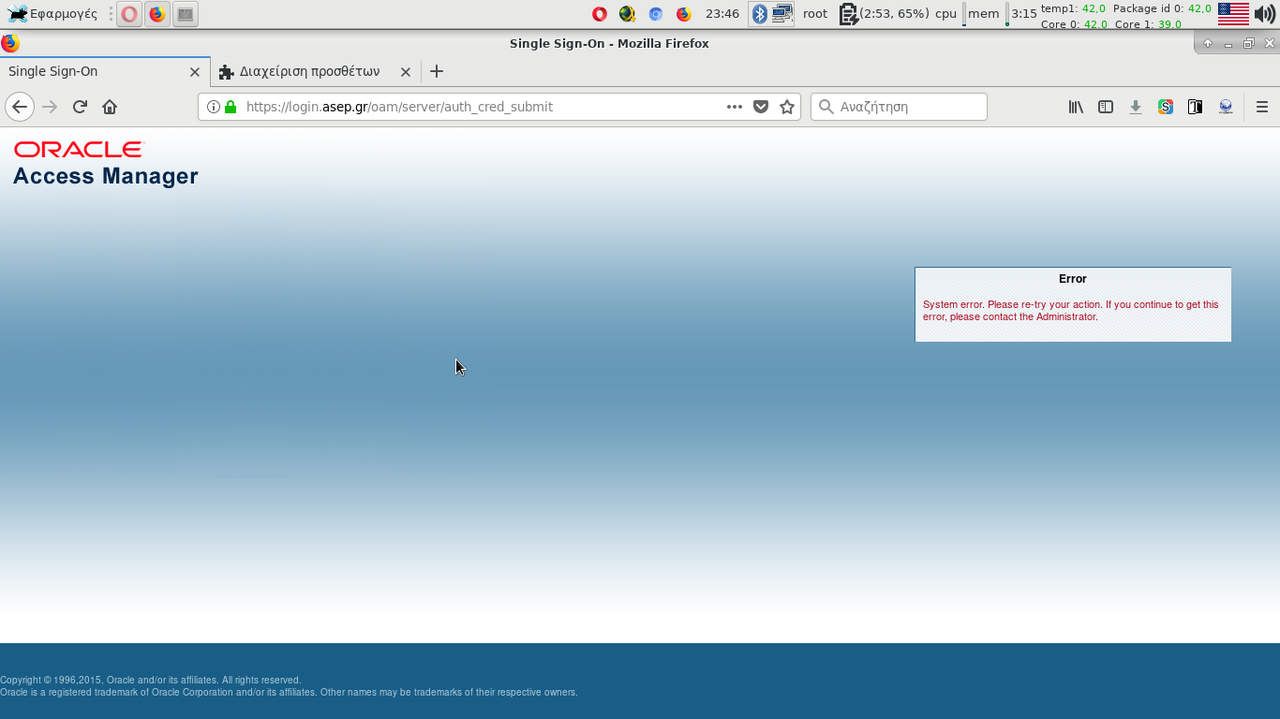Click the Oracle copyright notice in footer

(x=150, y=680)
